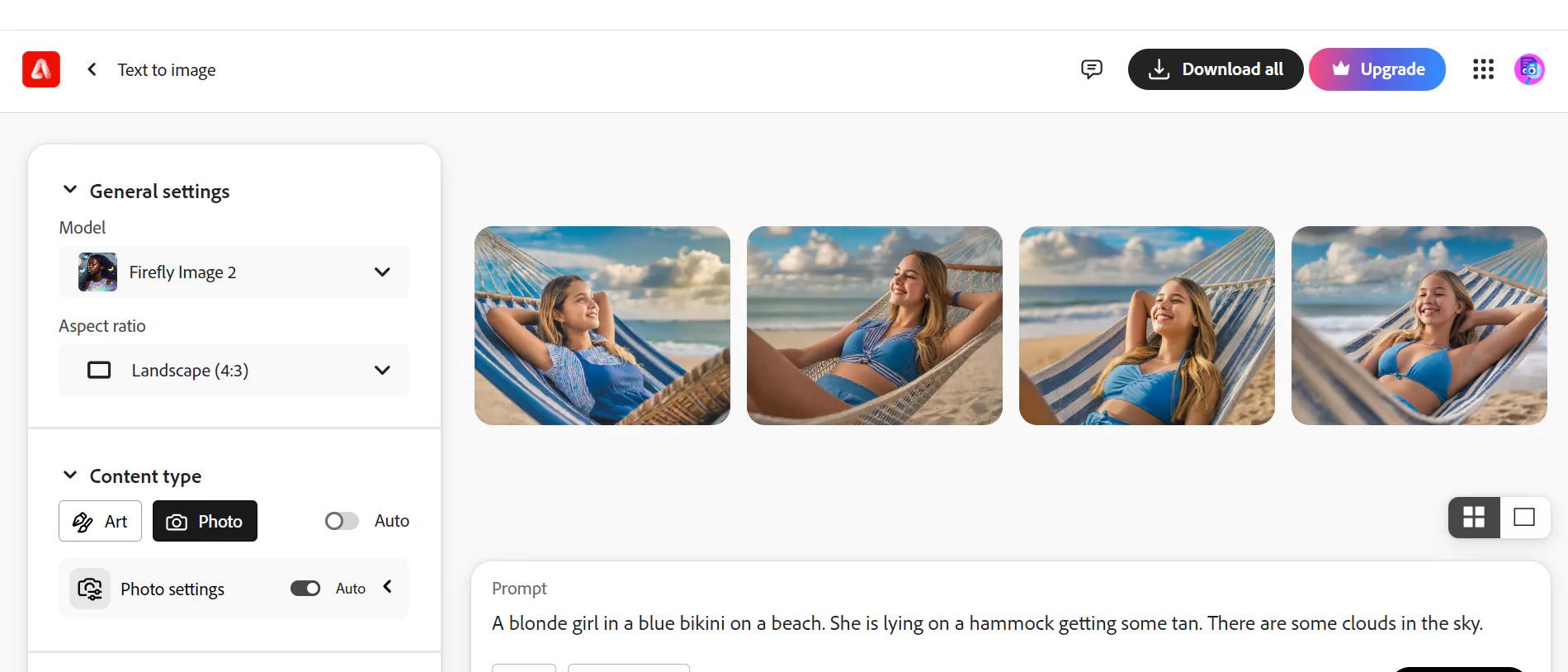This screenshot has height=672, width=1568.
Task: Click into the prompt text field
Action: [x=987, y=623]
